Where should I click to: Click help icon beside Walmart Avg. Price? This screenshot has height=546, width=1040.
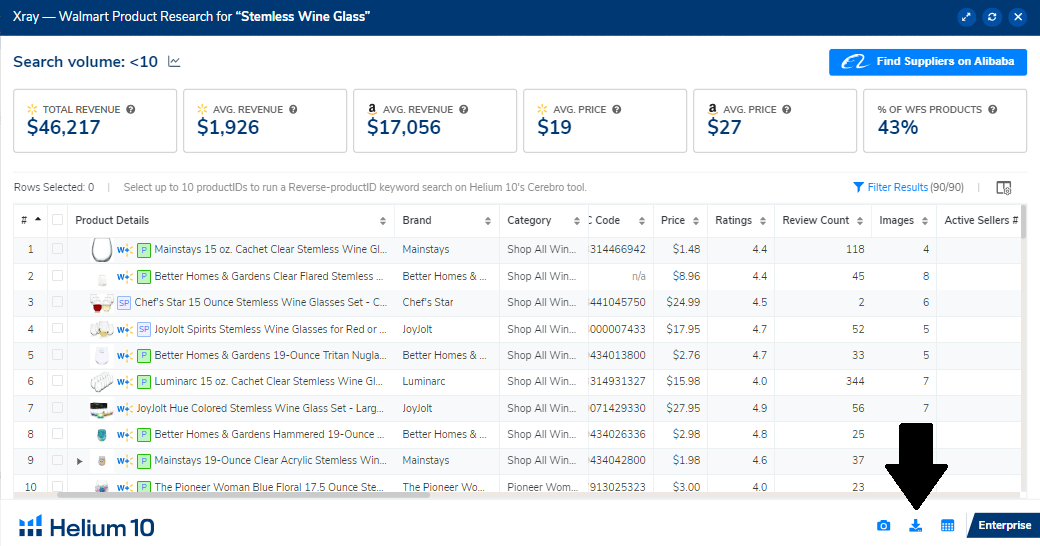(x=617, y=109)
